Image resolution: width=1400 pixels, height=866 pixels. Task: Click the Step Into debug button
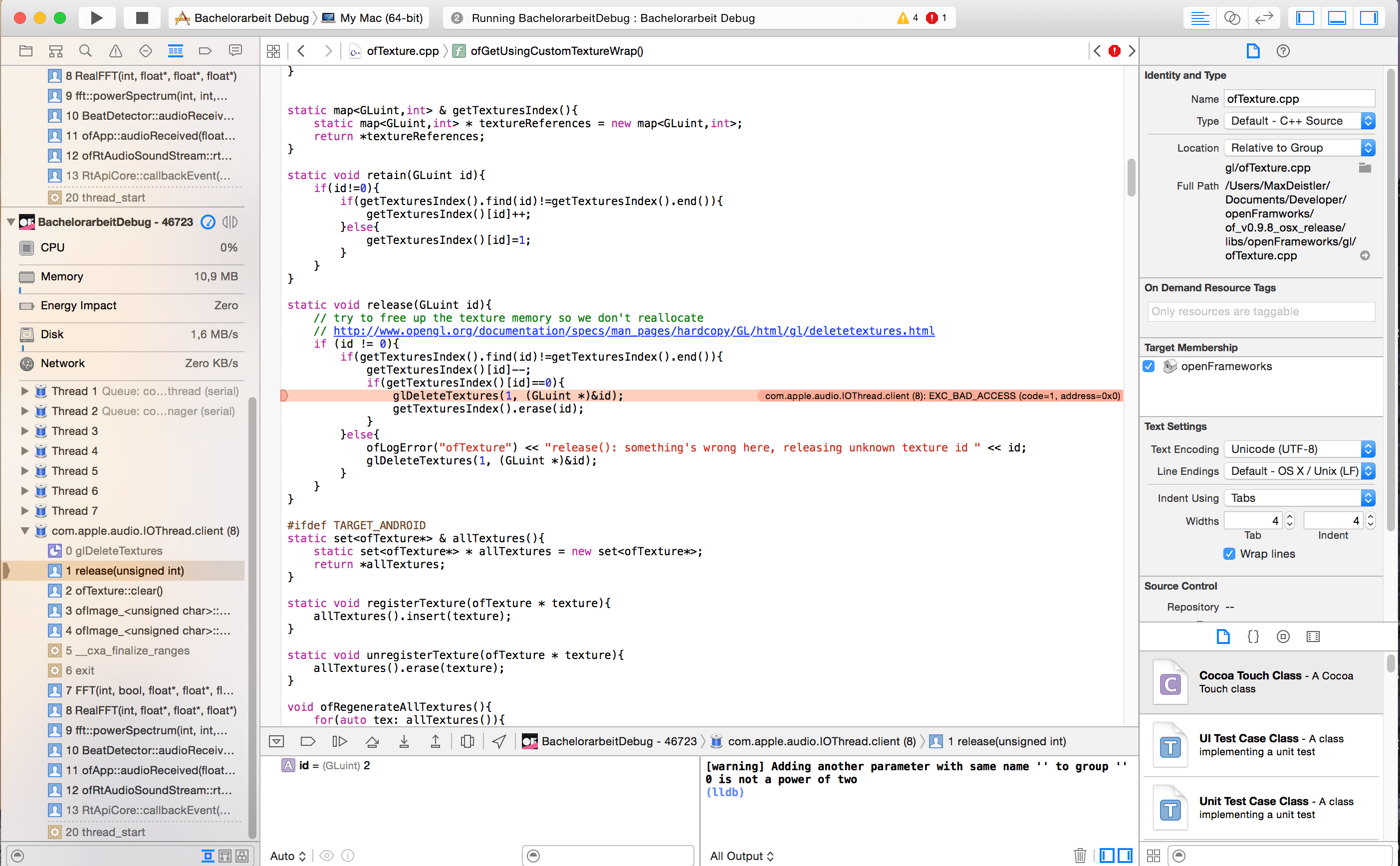[404, 742]
